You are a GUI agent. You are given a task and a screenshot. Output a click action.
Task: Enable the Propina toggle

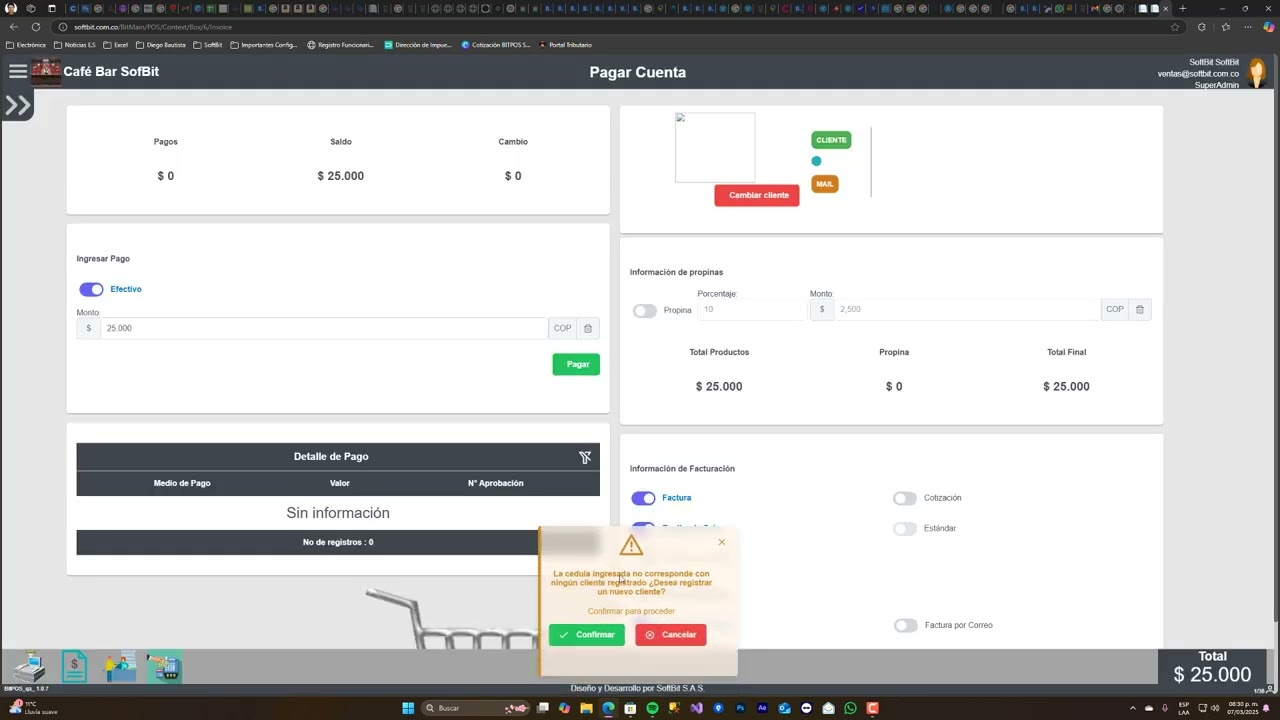(645, 310)
